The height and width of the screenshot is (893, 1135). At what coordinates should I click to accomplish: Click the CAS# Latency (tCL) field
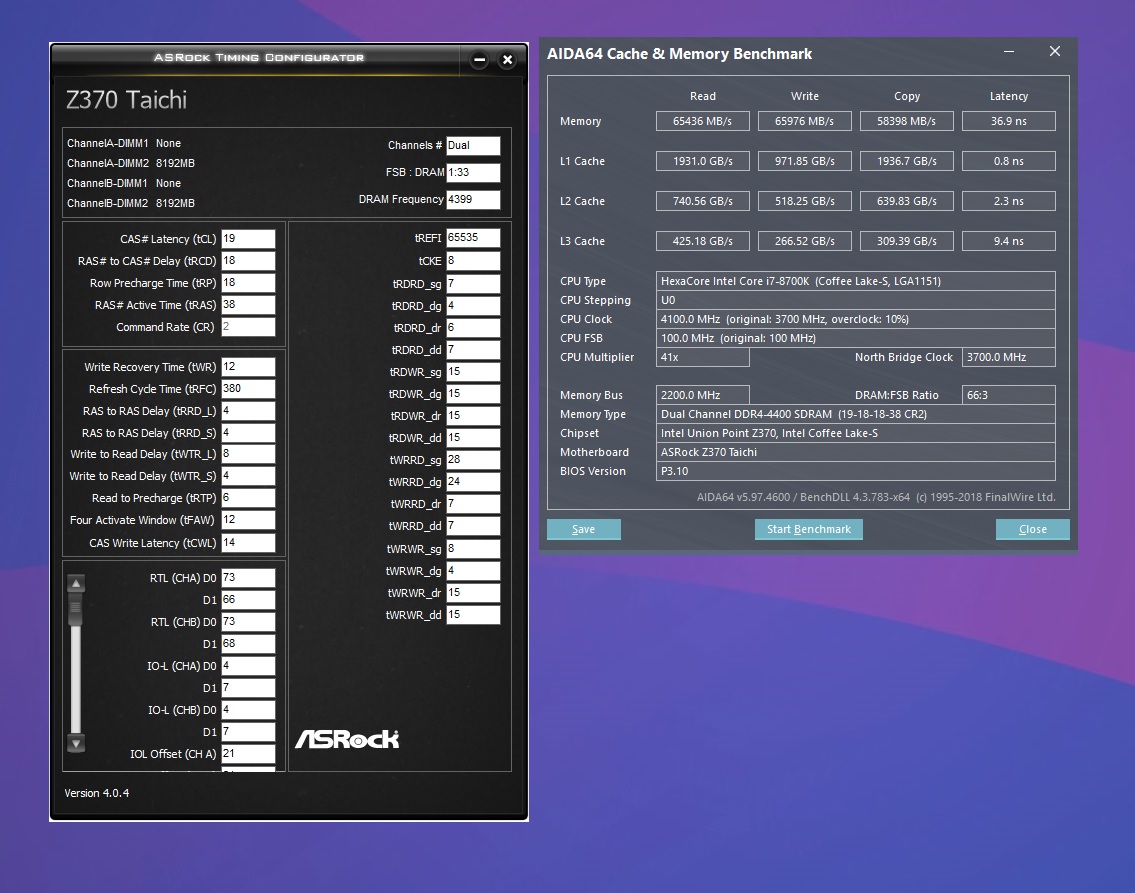248,239
